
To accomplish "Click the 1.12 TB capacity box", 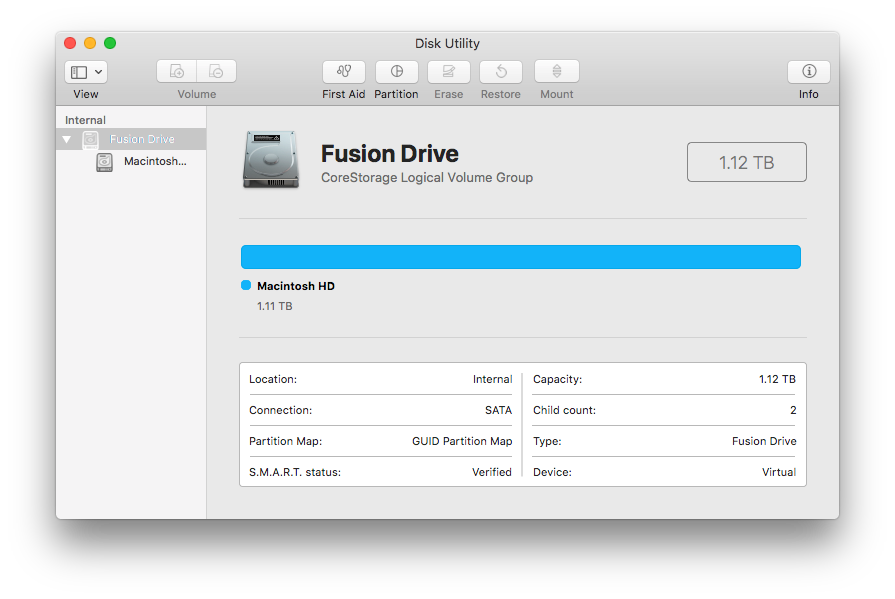I will click(x=746, y=162).
